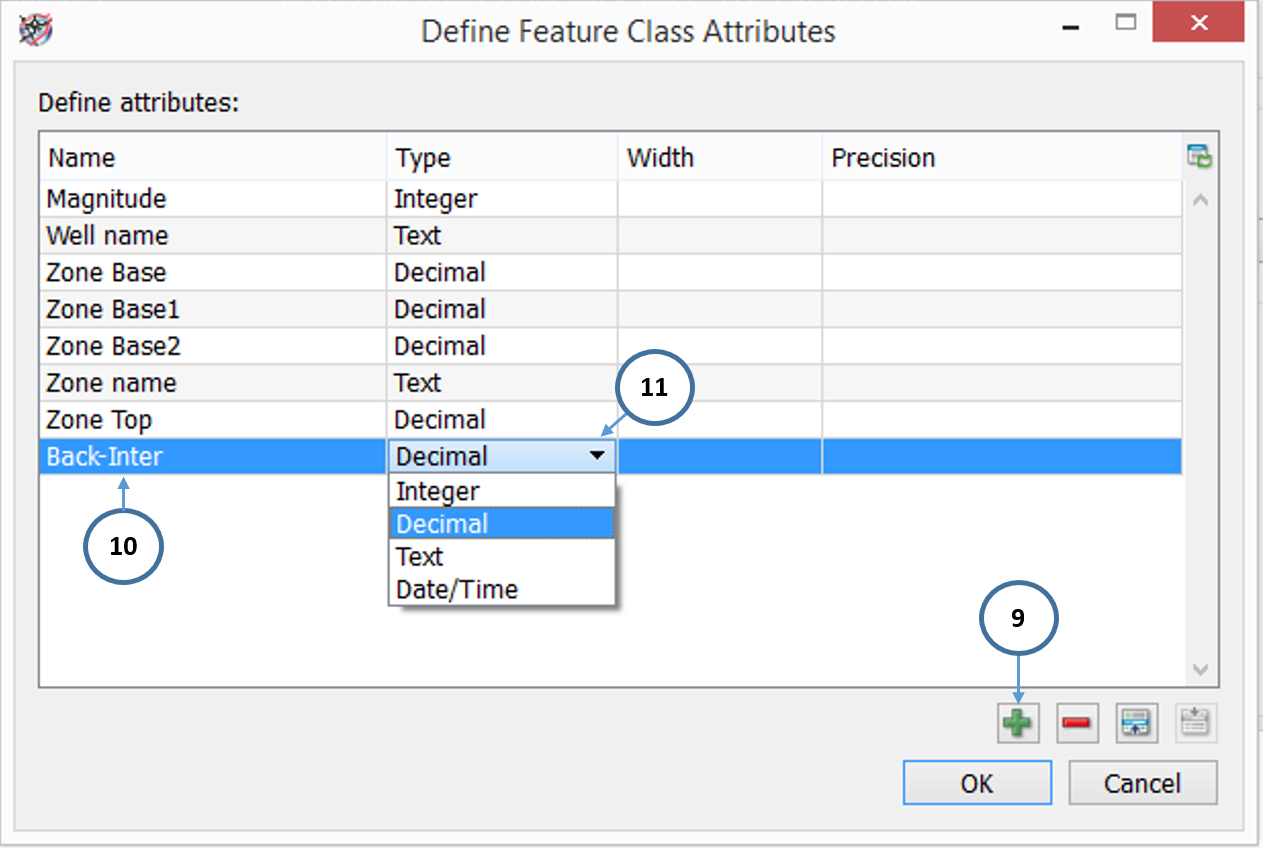
Task: Collapse the Decimal type dropdown arrow
Action: 597,456
